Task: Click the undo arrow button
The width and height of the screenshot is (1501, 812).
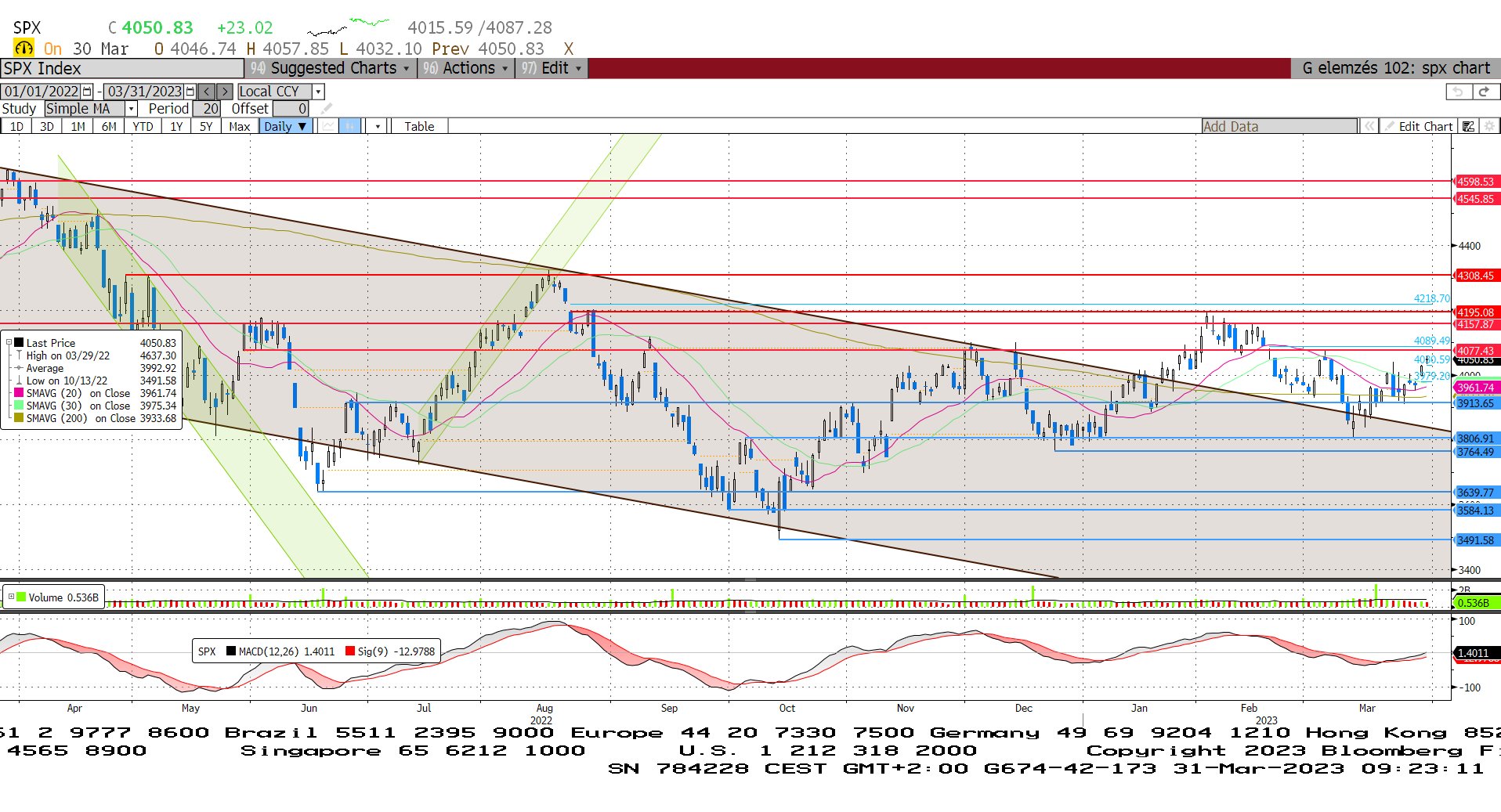Action: [1457, 92]
